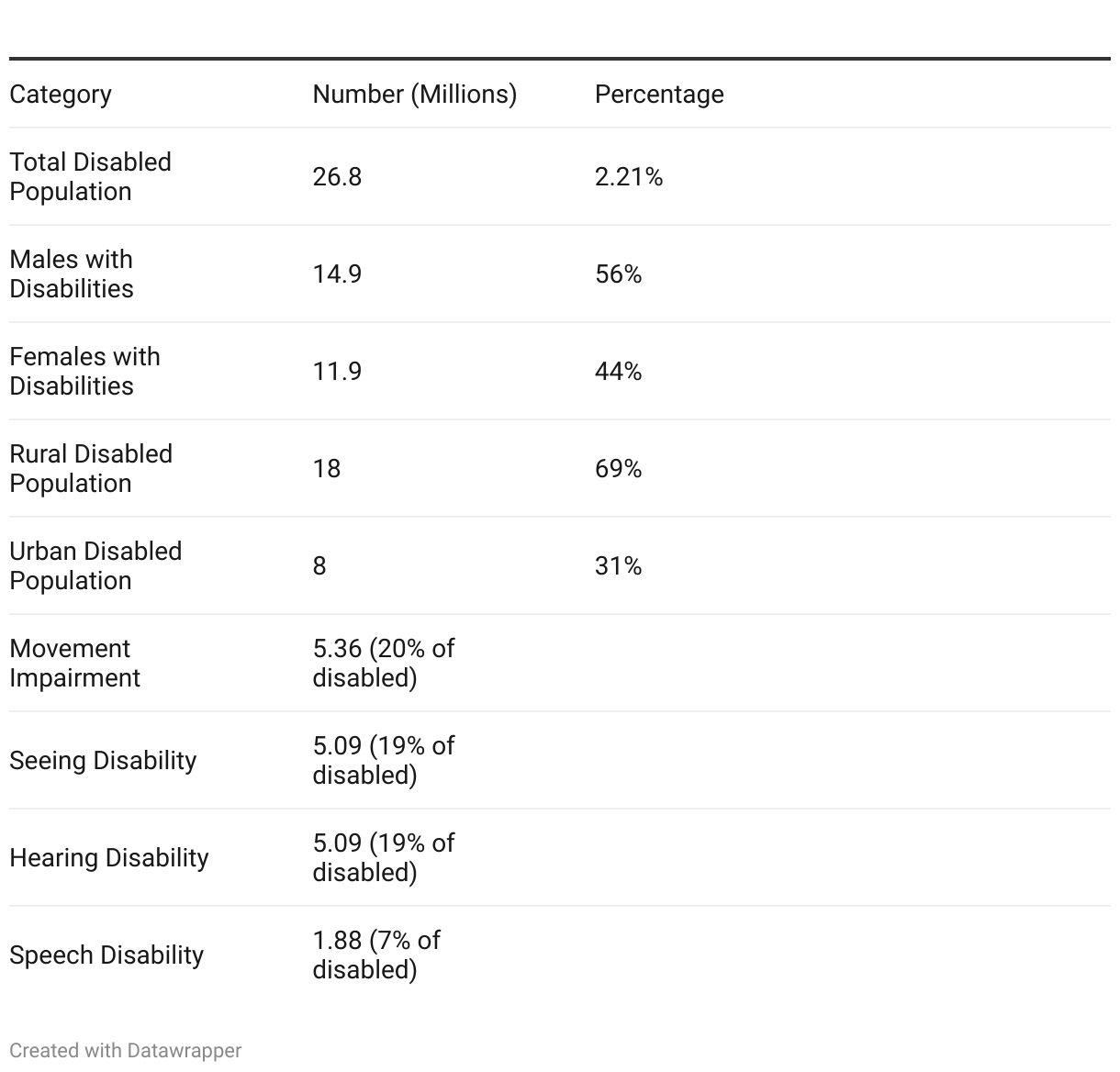Select the Movement Impairment row label
The width and height of the screenshot is (1120, 1072).
click(74, 663)
